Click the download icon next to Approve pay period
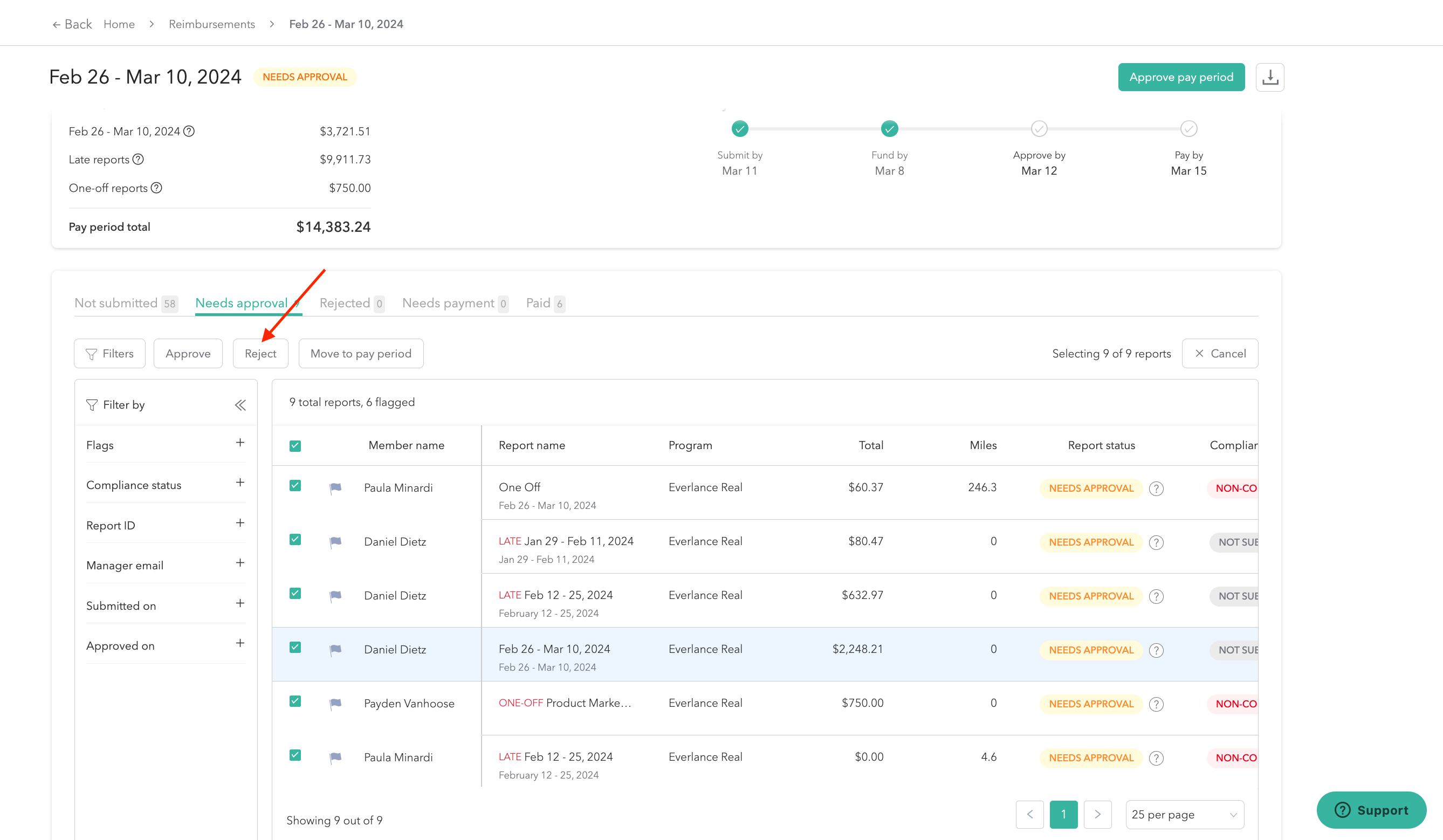This screenshot has width=1443, height=840. tap(1269, 77)
